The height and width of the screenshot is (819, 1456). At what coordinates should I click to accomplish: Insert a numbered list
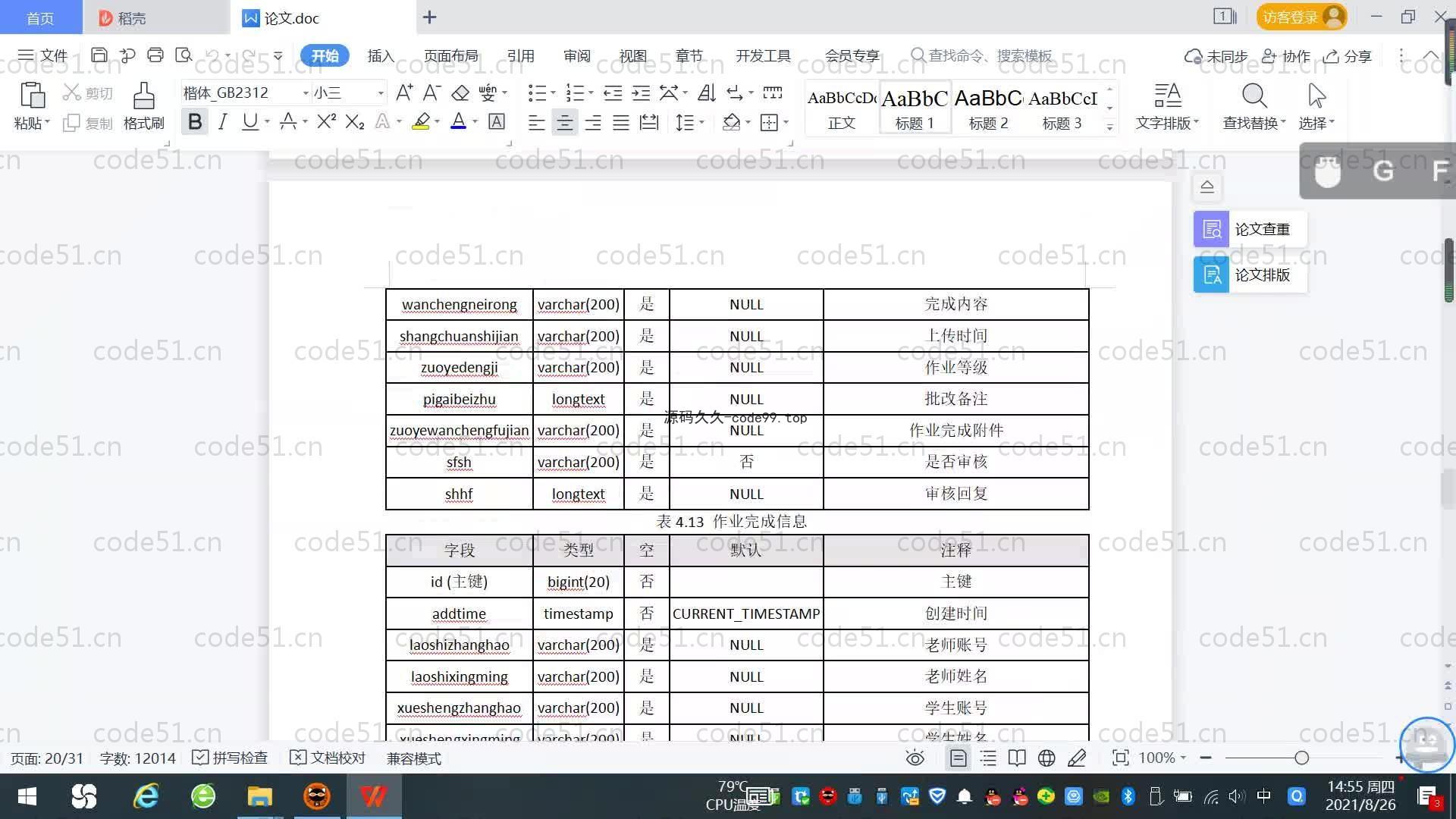tap(575, 93)
